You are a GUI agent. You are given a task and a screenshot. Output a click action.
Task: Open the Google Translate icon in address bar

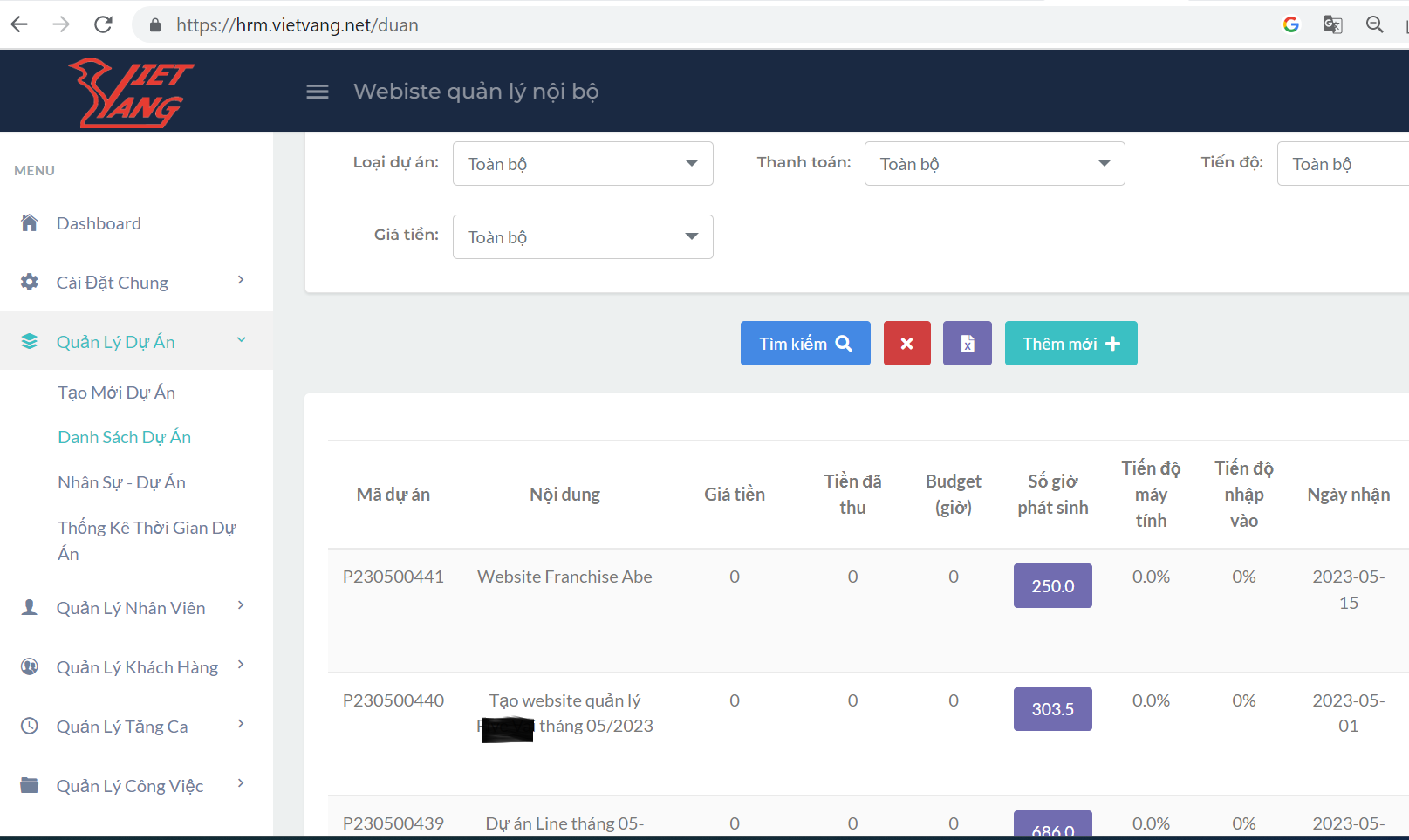click(1332, 24)
